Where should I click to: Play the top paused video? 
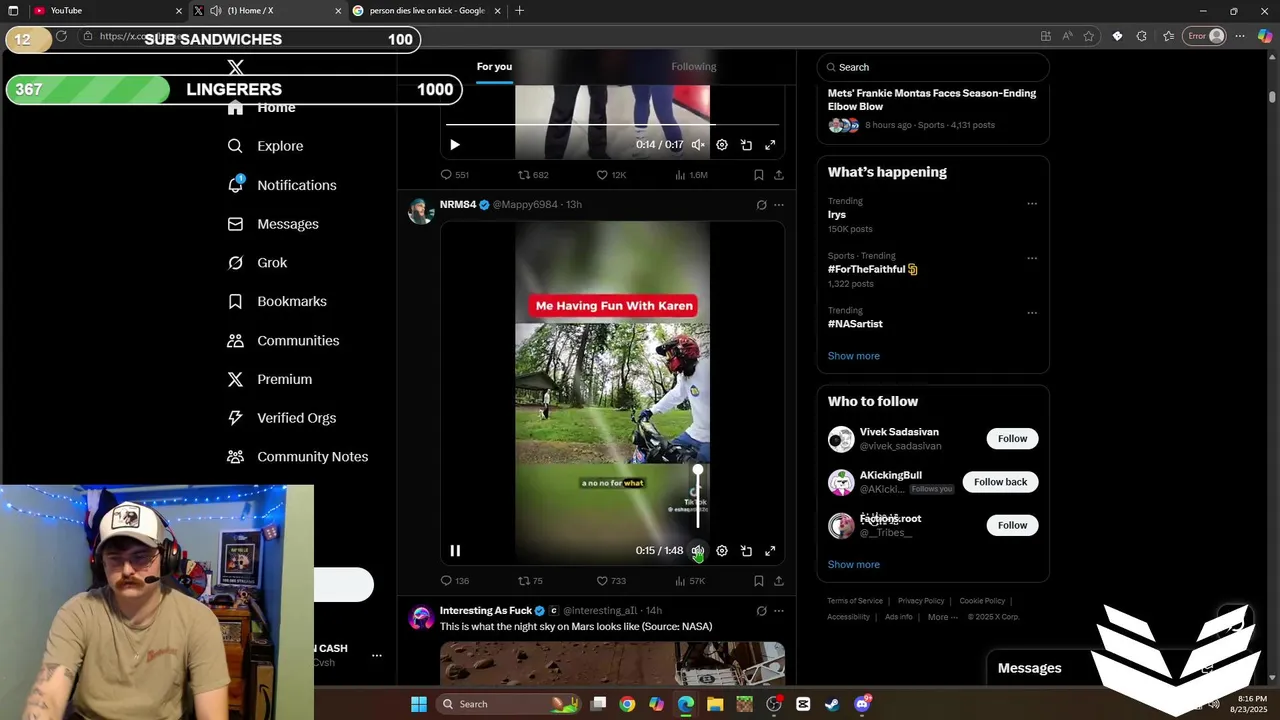[x=455, y=145]
